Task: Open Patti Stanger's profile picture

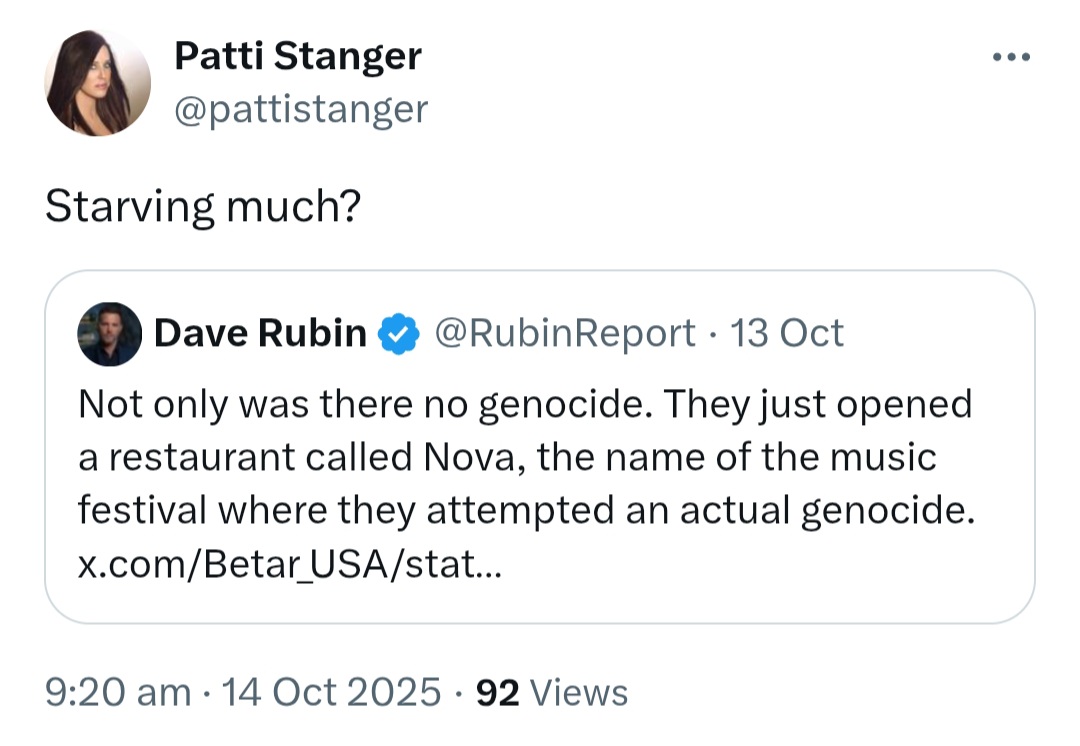Action: click(x=98, y=83)
